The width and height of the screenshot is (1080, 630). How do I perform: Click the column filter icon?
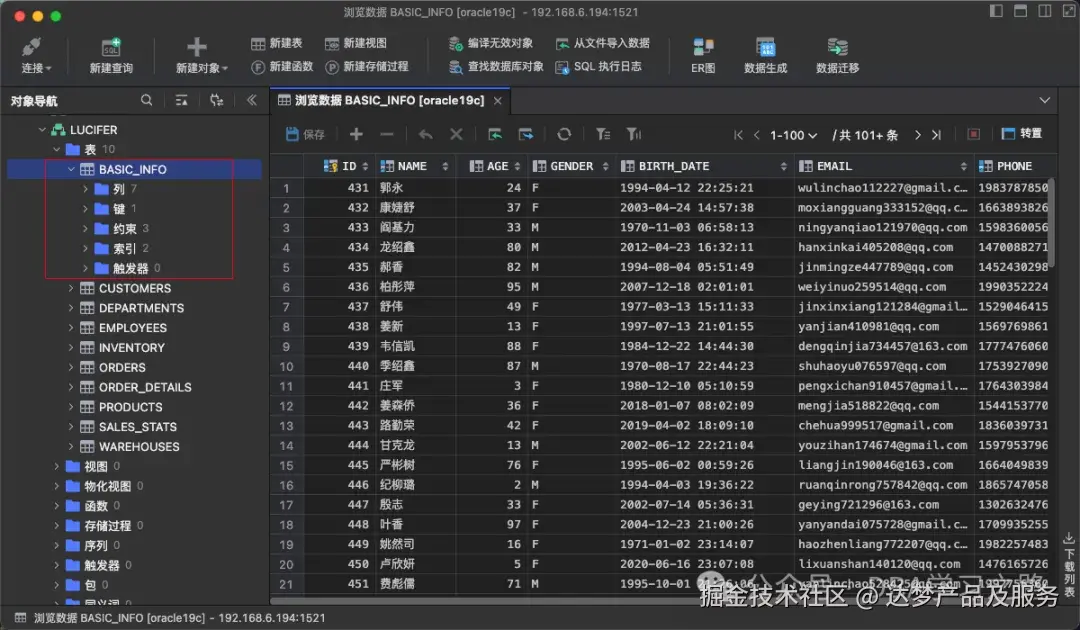click(x=634, y=134)
